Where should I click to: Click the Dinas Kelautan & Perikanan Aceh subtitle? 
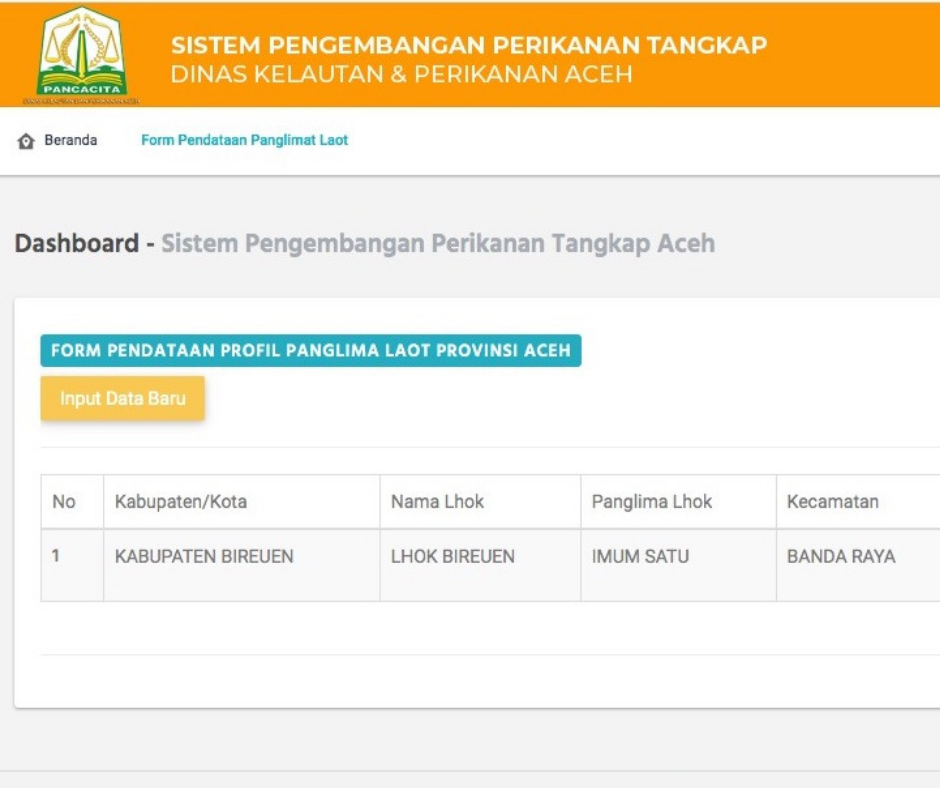coord(401,75)
